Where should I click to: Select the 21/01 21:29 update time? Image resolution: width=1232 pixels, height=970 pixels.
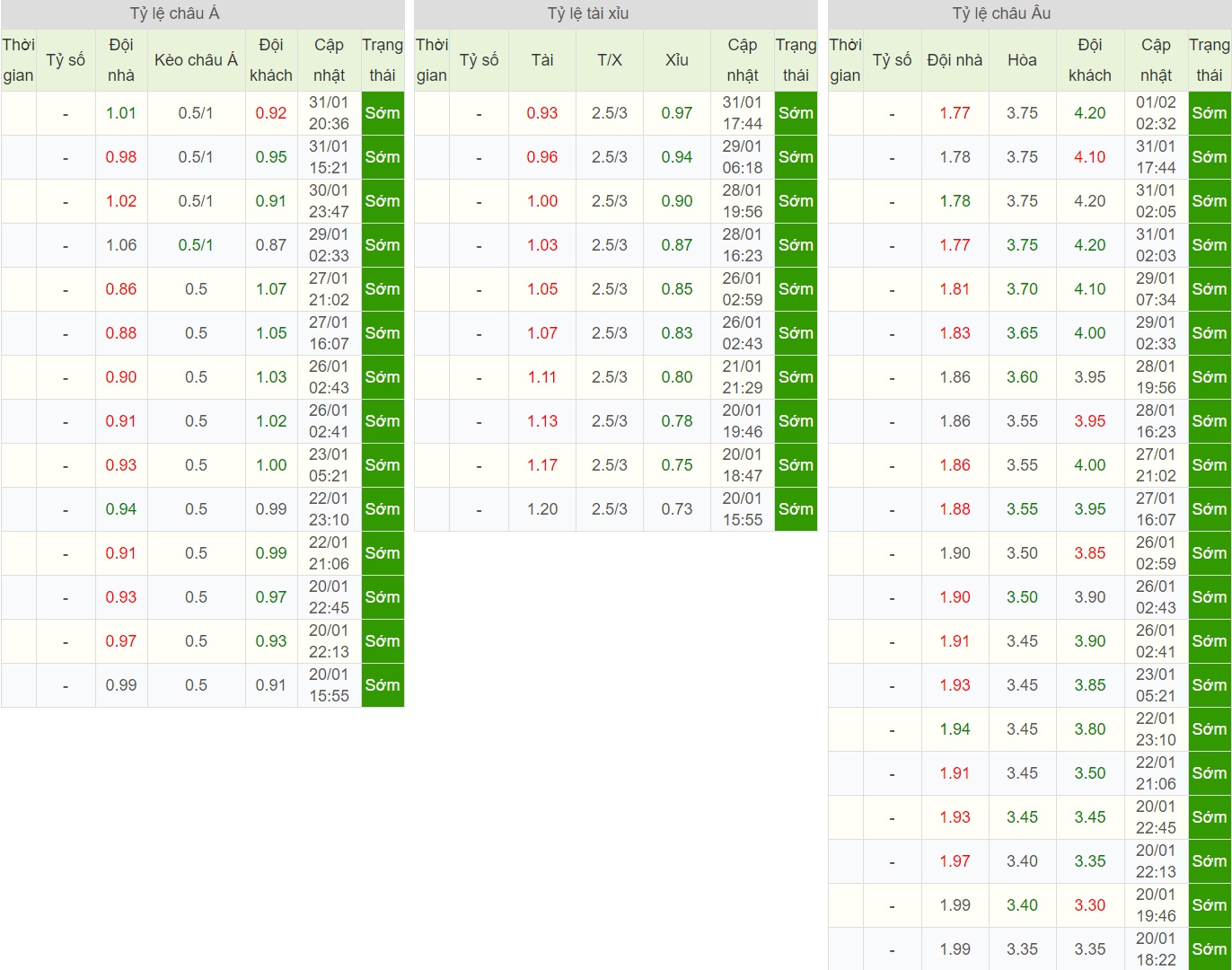pyautogui.click(x=743, y=377)
